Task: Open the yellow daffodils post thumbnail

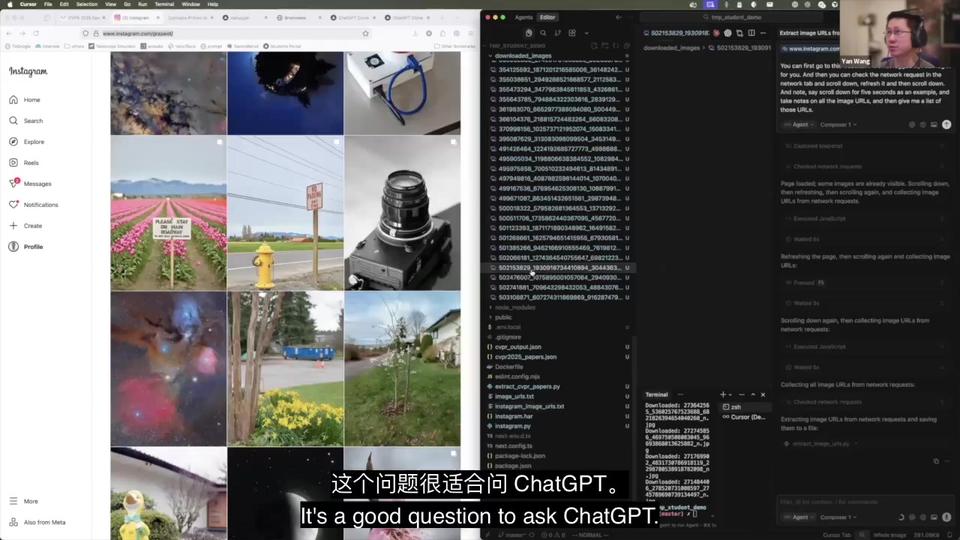Action: coord(285,369)
